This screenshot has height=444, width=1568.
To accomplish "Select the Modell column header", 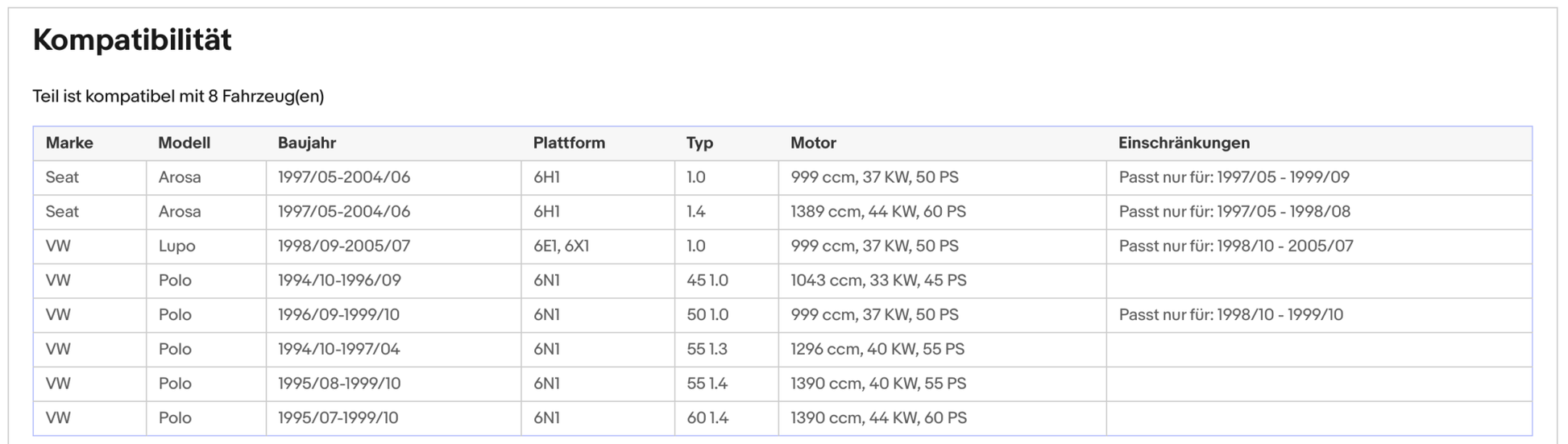I will 184,143.
